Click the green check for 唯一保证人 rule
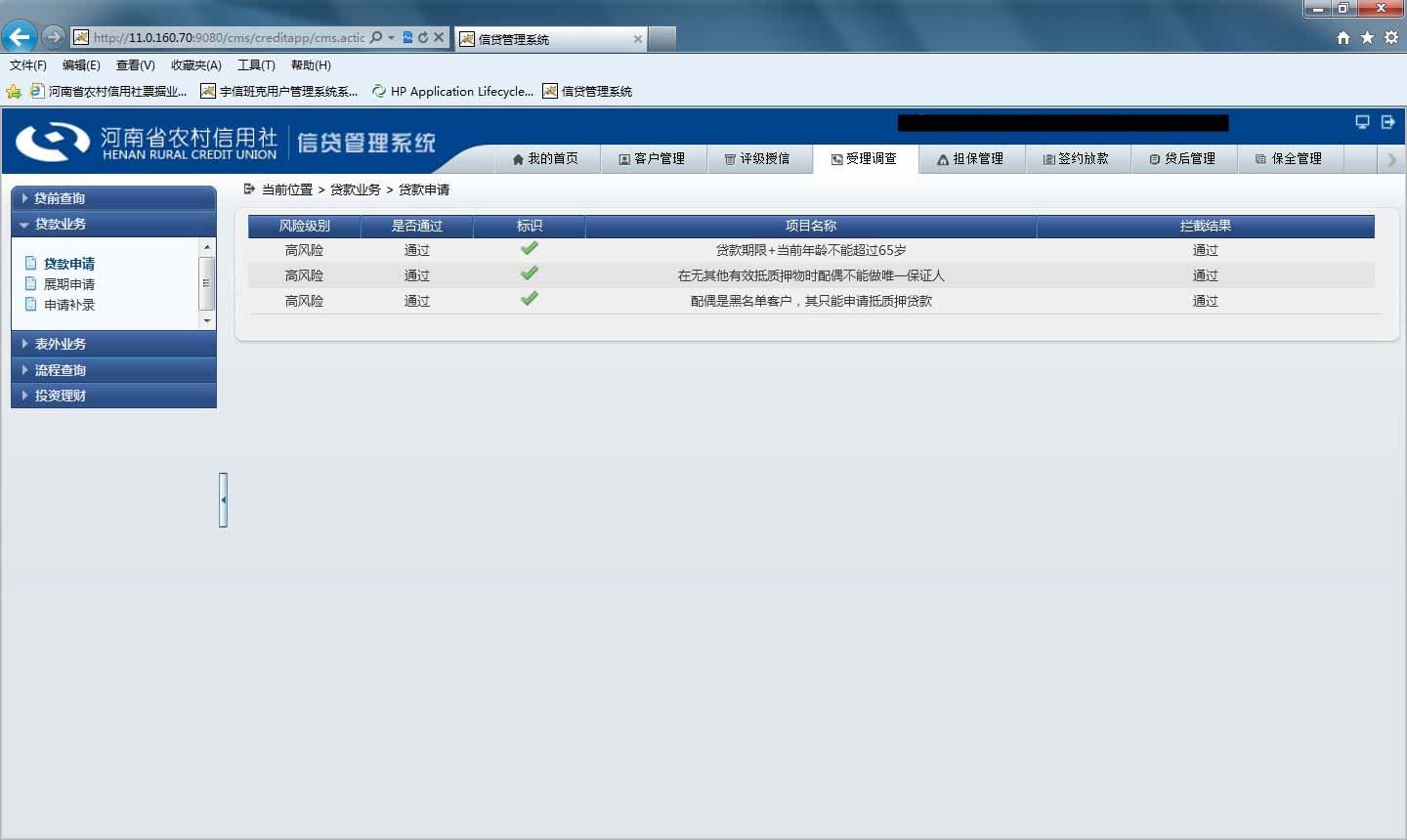Image resolution: width=1407 pixels, height=840 pixels. [x=530, y=273]
